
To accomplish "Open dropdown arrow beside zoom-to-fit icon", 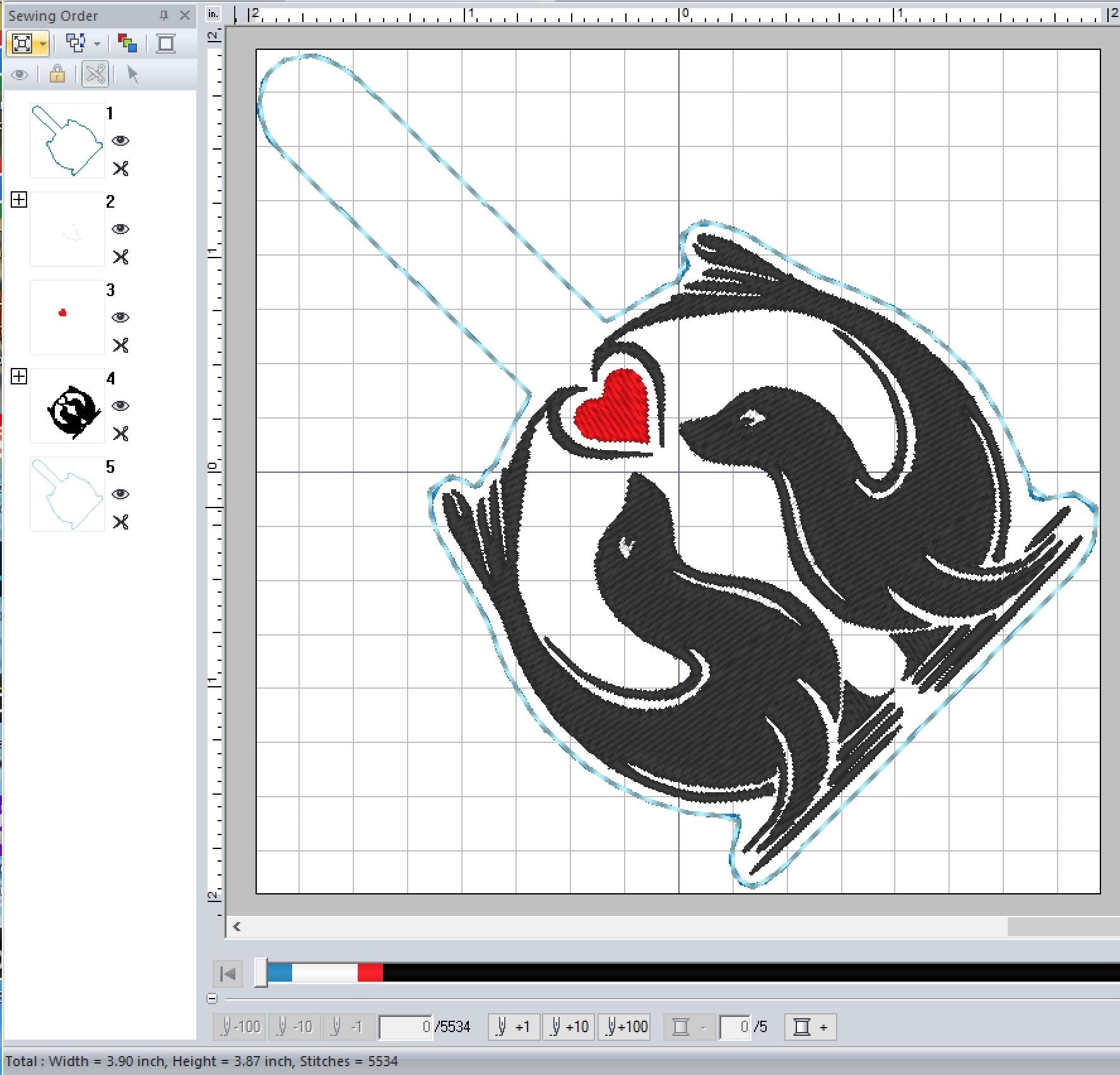I will pyautogui.click(x=42, y=44).
